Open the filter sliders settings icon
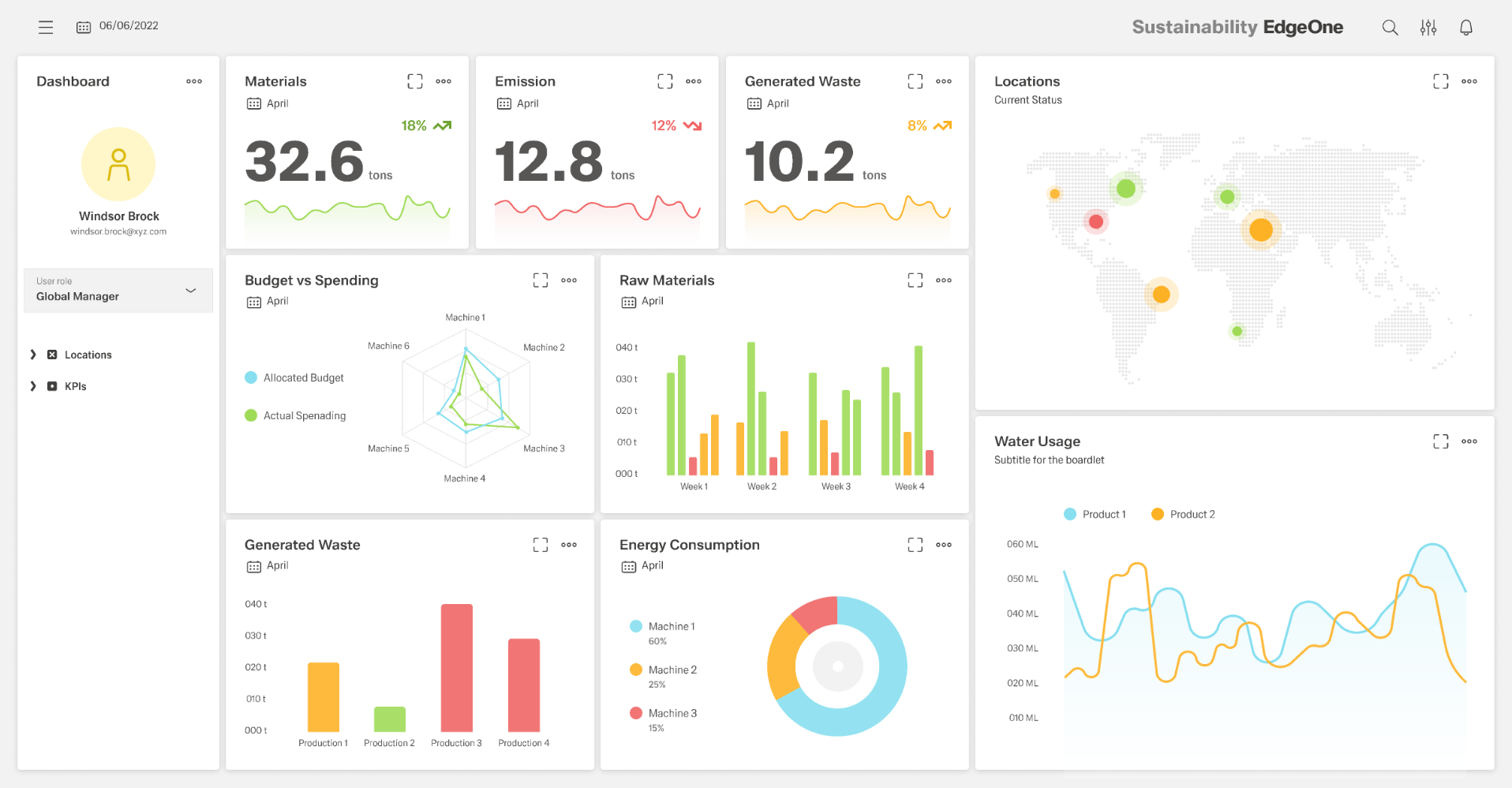The height and width of the screenshot is (788, 1512). [x=1428, y=28]
